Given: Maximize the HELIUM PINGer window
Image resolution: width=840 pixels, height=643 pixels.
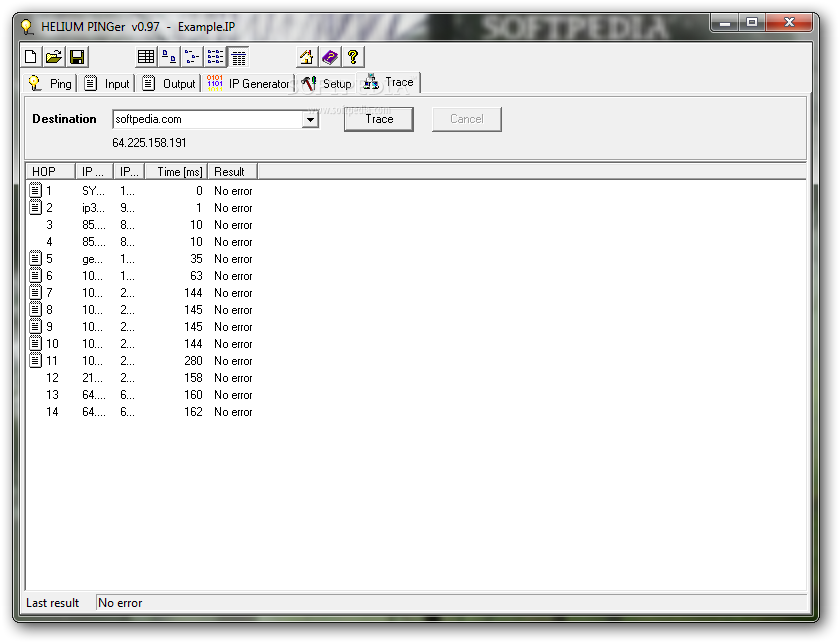Looking at the screenshot, I should pos(752,23).
